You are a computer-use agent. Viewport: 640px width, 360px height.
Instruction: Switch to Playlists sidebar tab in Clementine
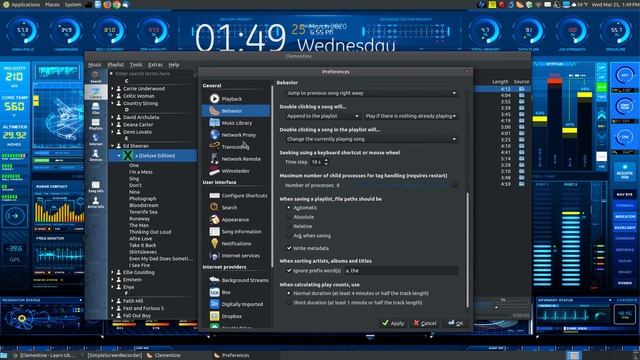96,124
